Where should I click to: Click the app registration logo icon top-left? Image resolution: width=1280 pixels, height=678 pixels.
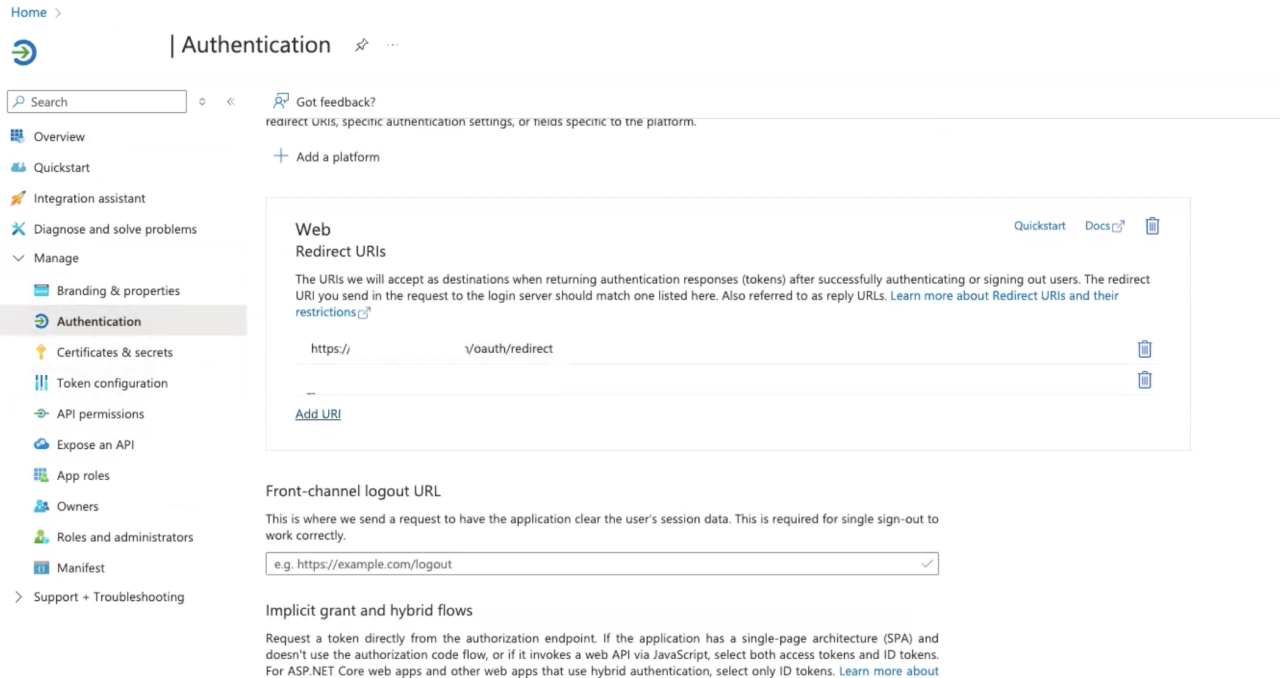pyautogui.click(x=23, y=51)
